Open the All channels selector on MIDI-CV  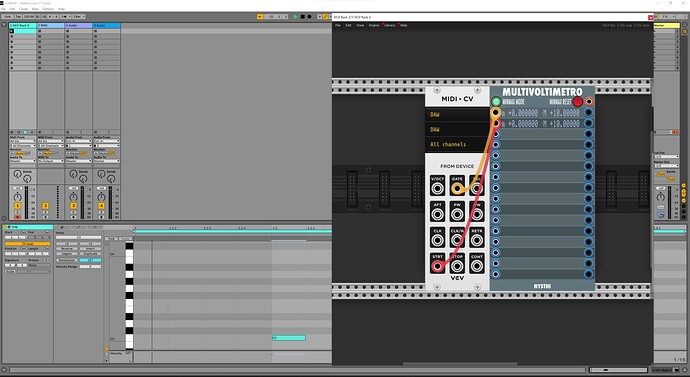457,144
